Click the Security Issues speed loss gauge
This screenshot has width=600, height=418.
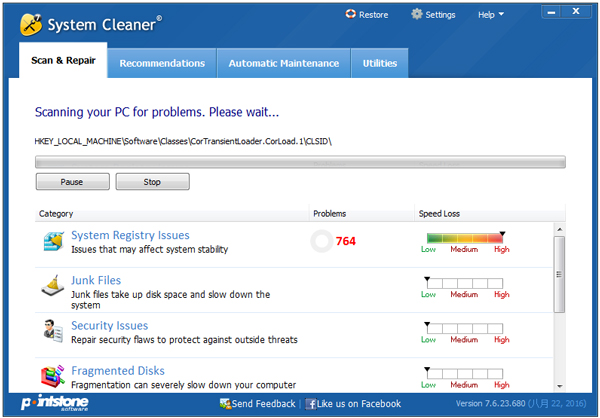pyautogui.click(x=465, y=328)
